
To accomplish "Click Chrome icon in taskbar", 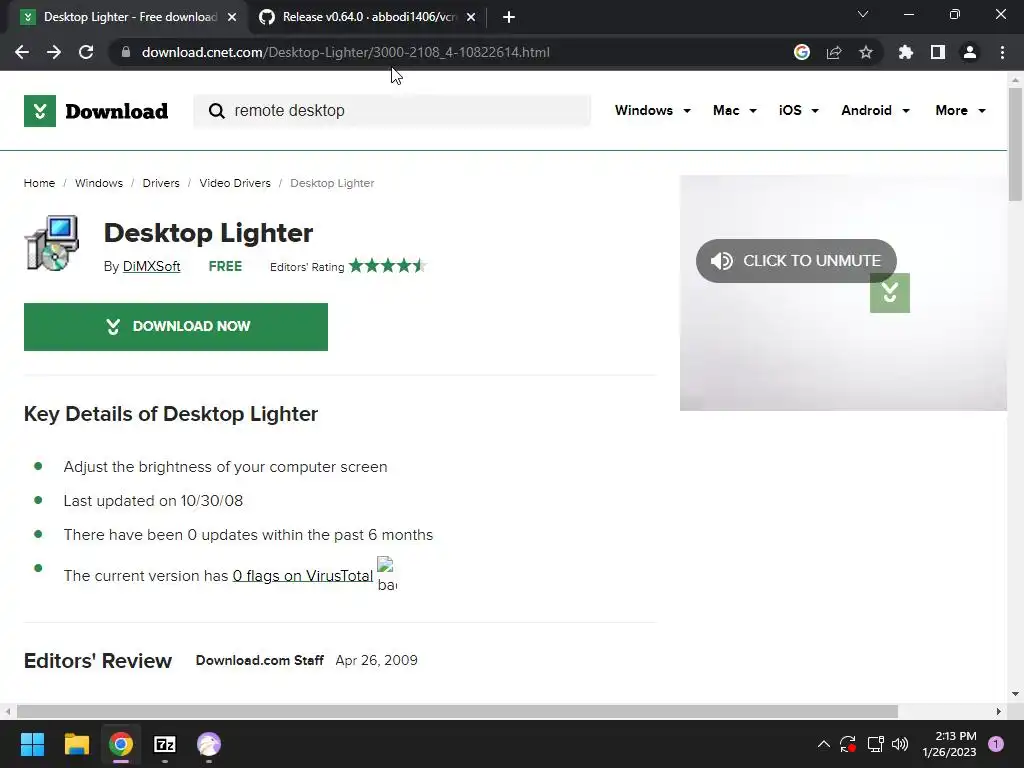I will coord(121,744).
